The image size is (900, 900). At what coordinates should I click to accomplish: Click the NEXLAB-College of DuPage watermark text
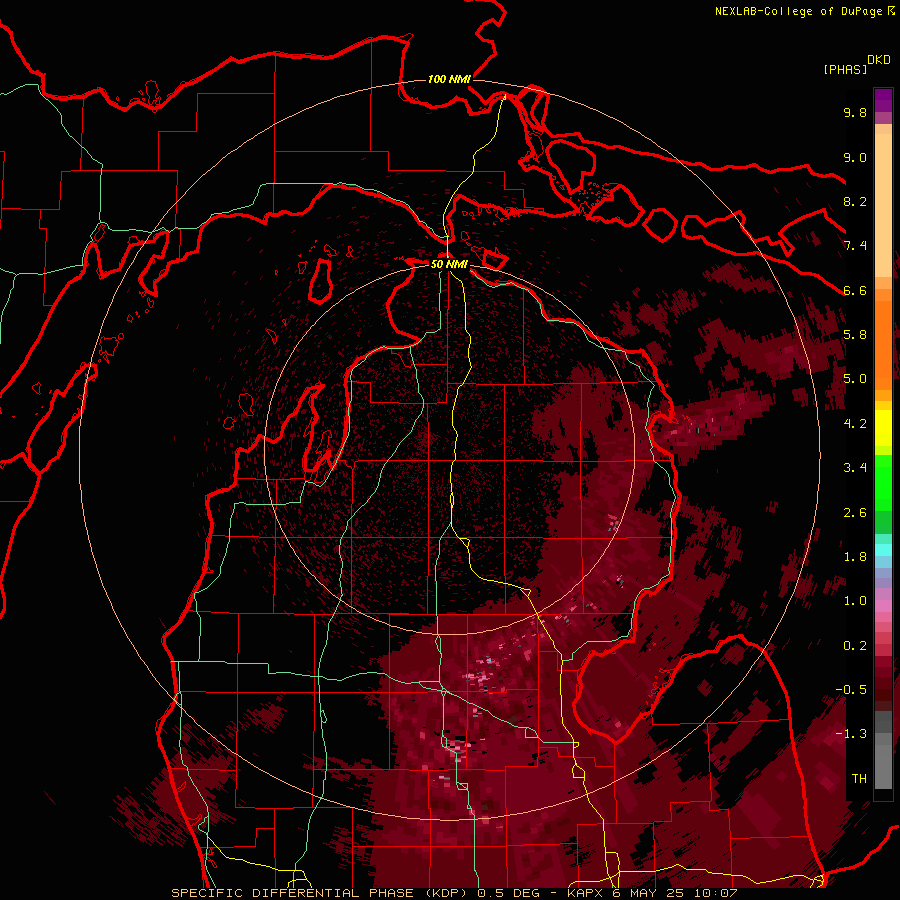[801, 11]
